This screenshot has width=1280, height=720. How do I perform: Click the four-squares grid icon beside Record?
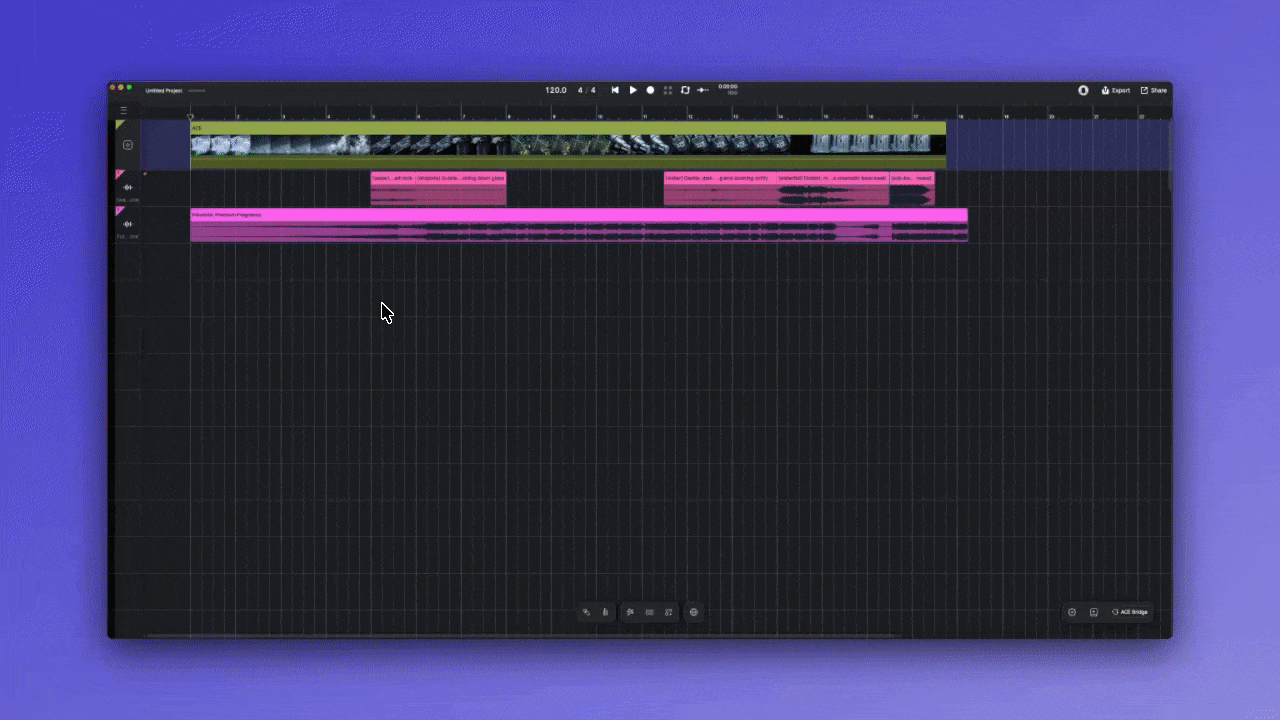pyautogui.click(x=668, y=90)
